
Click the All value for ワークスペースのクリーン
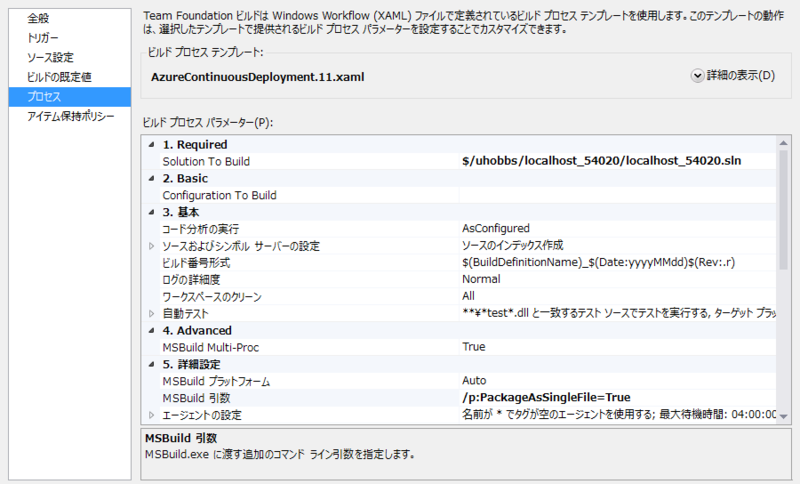pos(468,296)
